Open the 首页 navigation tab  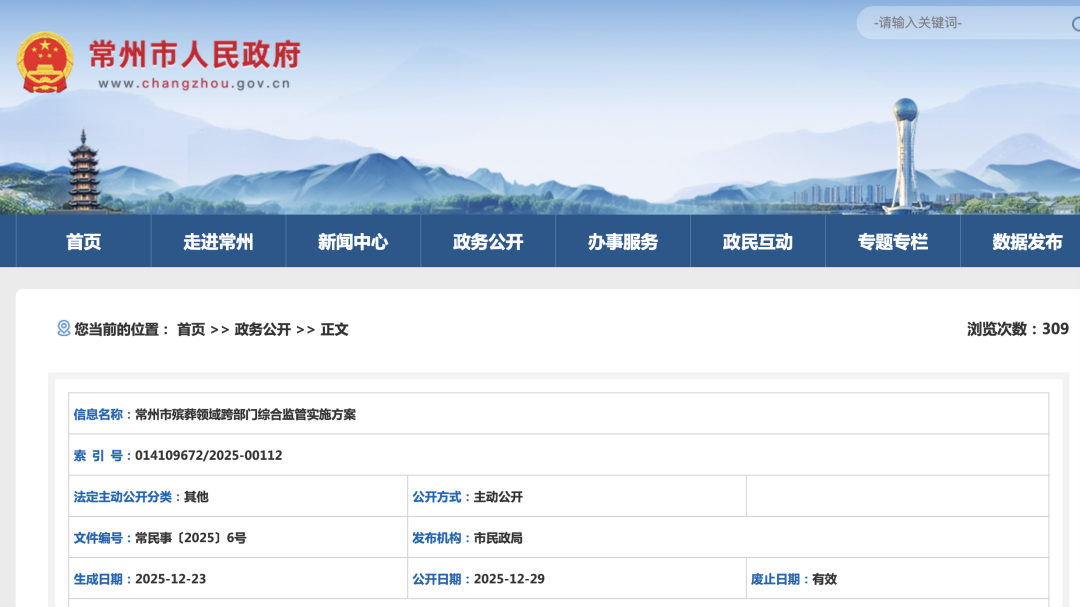click(x=83, y=242)
